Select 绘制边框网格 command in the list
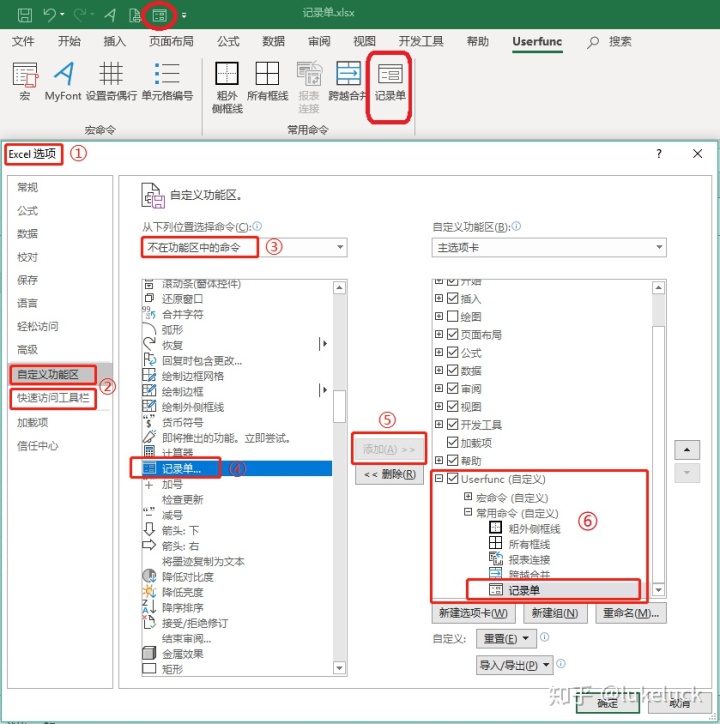 (x=237, y=376)
